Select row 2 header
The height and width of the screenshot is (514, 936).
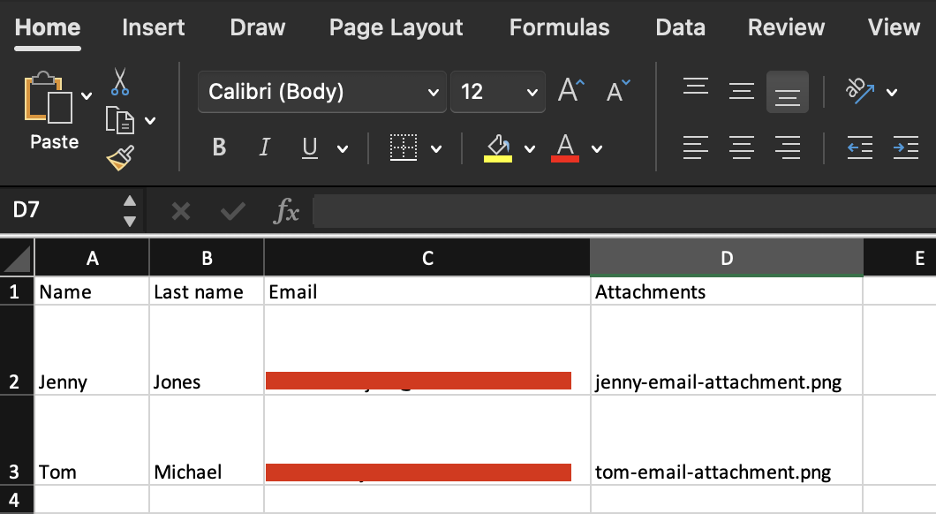pyautogui.click(x=17, y=350)
